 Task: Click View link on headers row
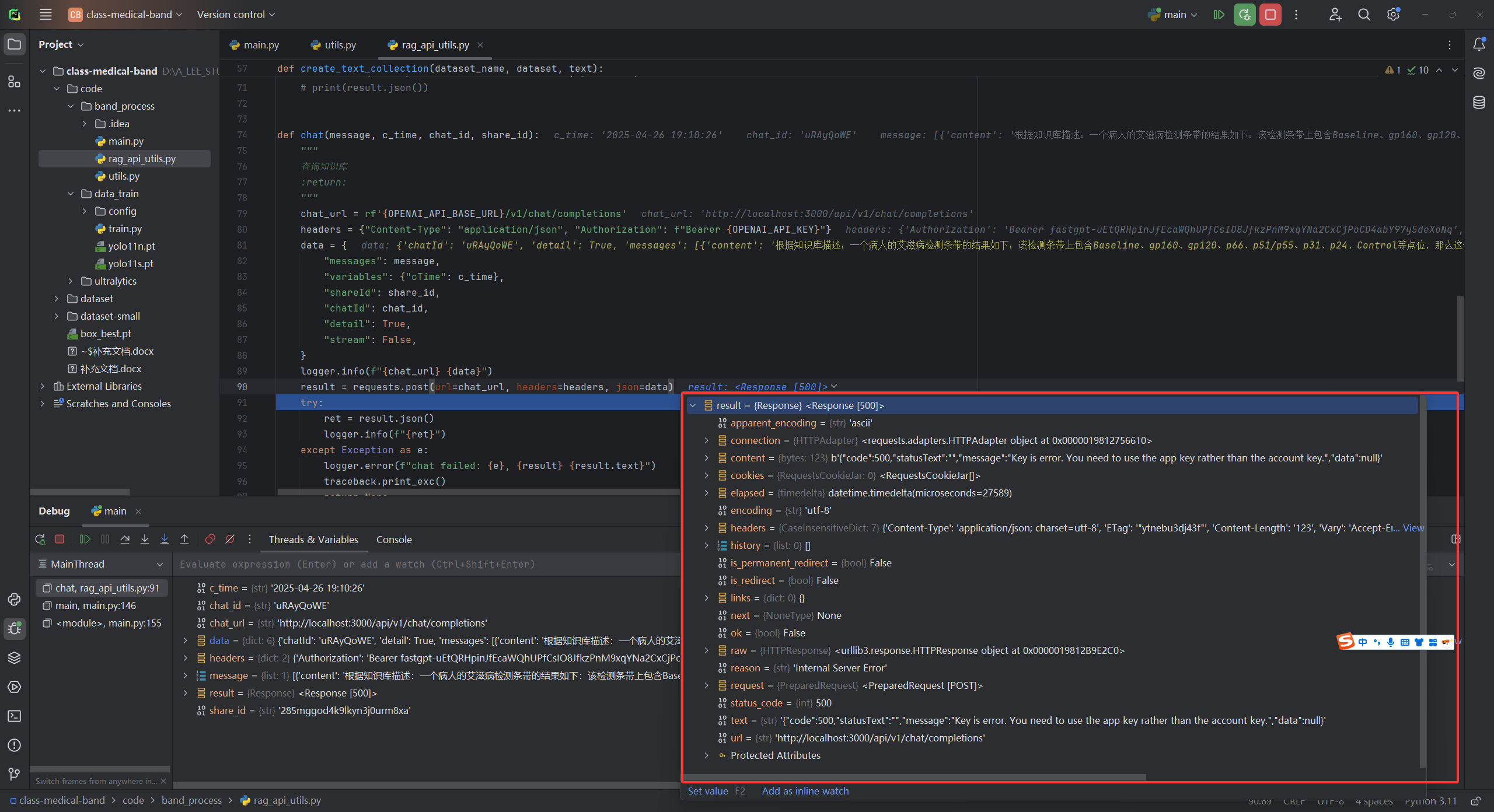coord(1413,528)
